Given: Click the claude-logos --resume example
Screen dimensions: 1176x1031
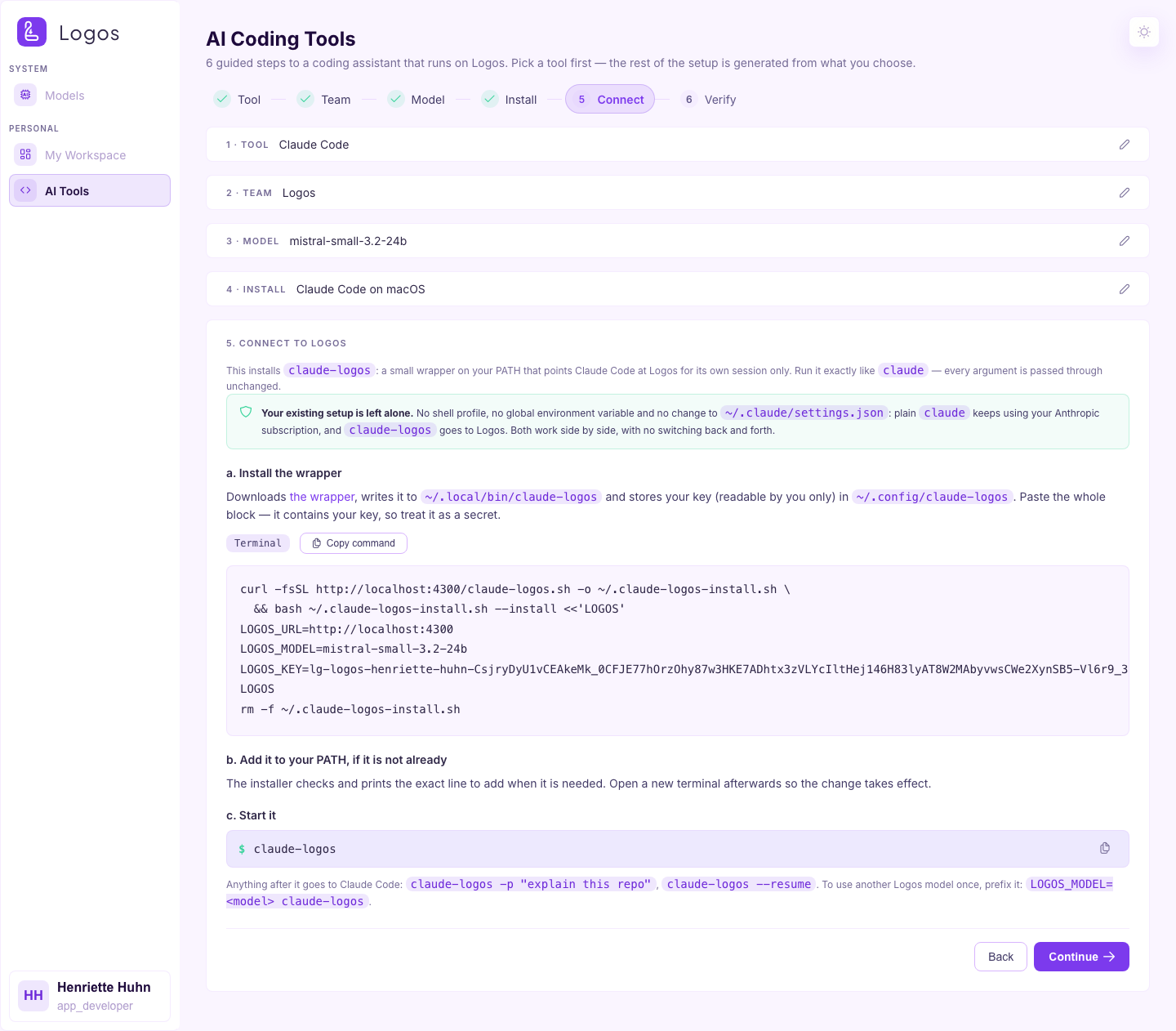Looking at the screenshot, I should click(739, 884).
